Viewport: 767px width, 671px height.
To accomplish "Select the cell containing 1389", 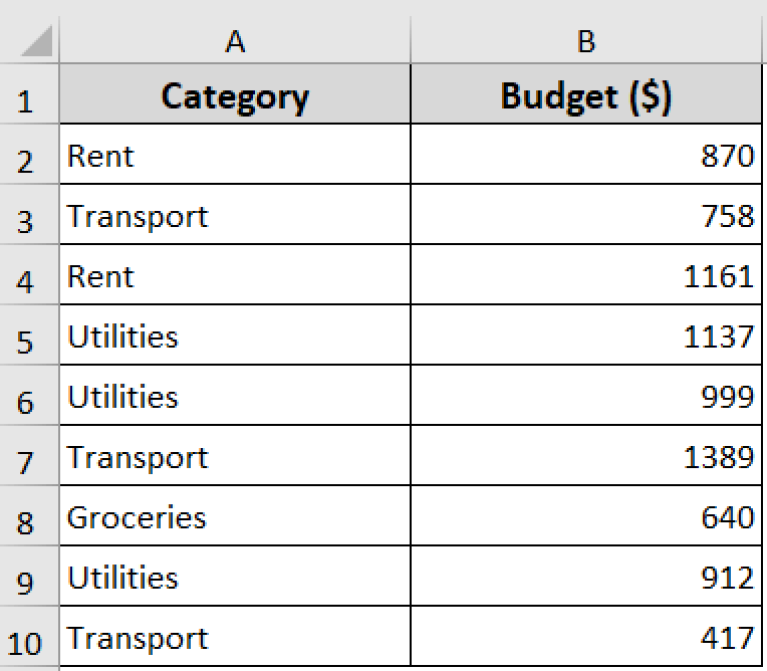I will 586,458.
